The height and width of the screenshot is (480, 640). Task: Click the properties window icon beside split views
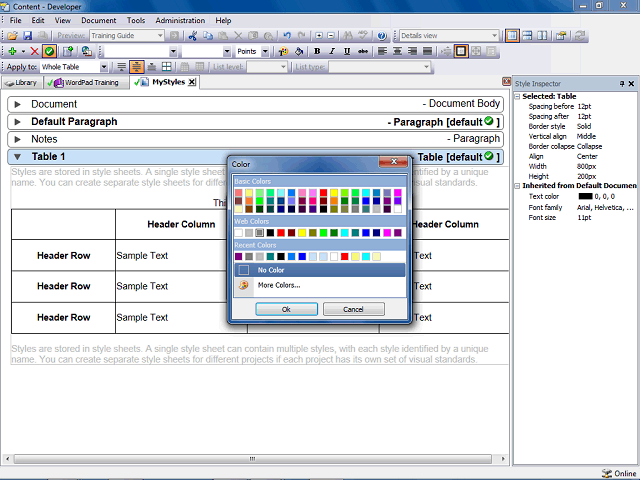point(561,36)
